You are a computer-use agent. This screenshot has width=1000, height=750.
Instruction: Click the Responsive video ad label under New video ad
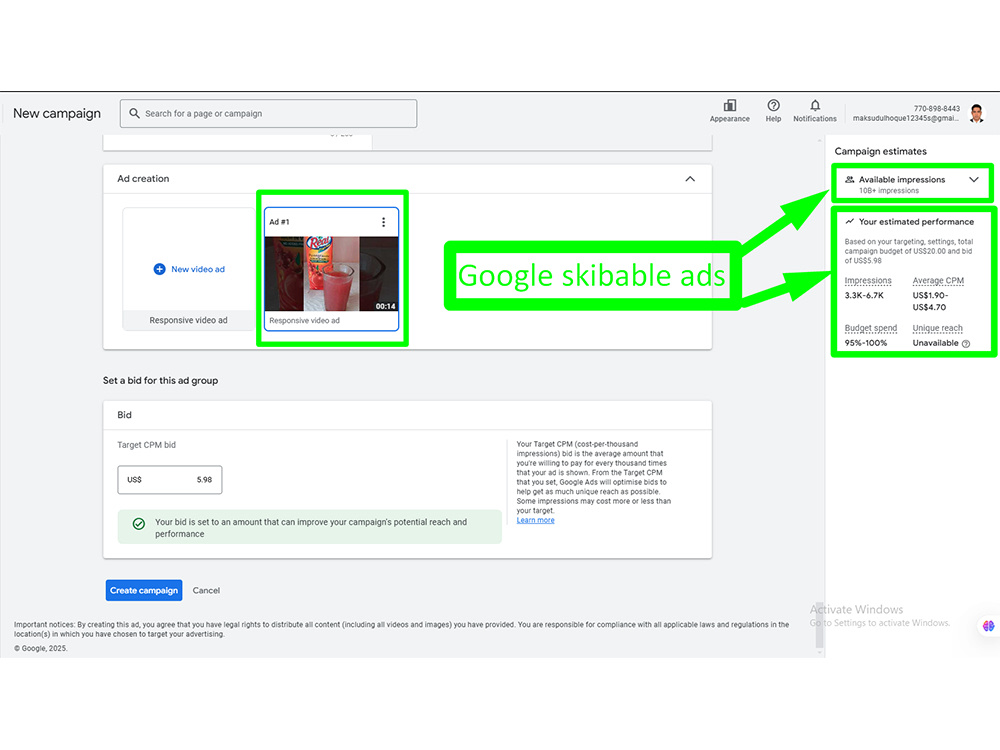(x=188, y=320)
